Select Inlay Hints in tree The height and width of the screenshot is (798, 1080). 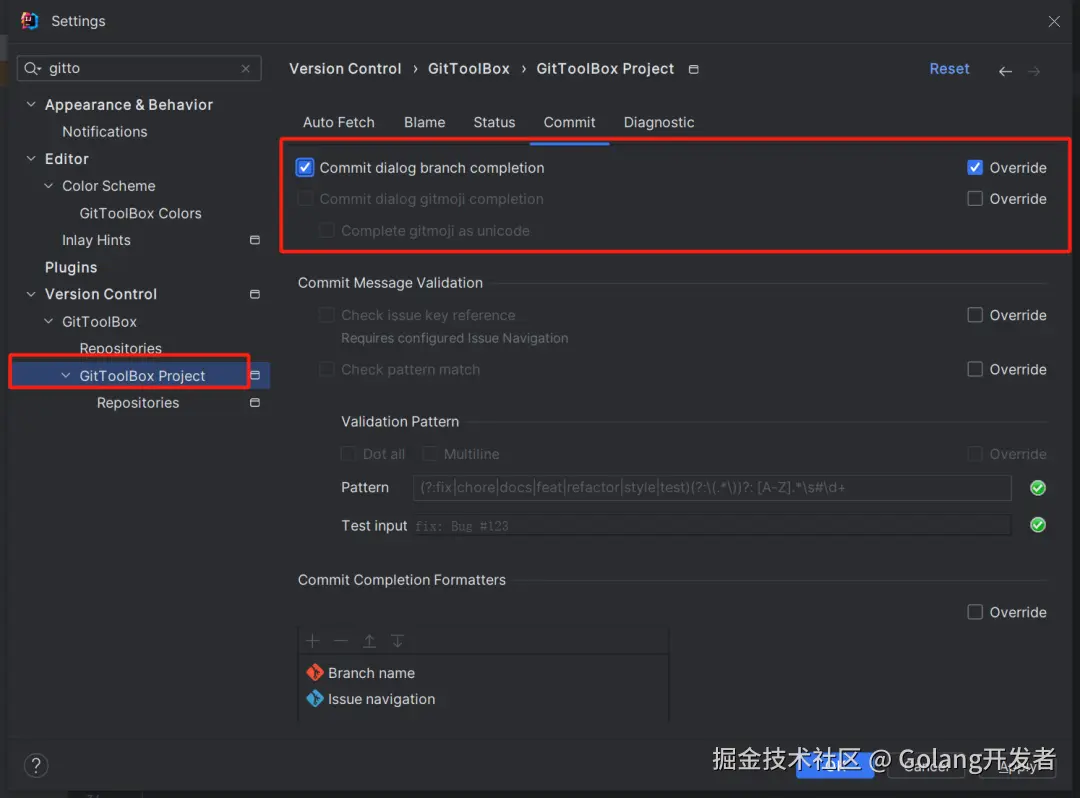pyautogui.click(x=96, y=240)
